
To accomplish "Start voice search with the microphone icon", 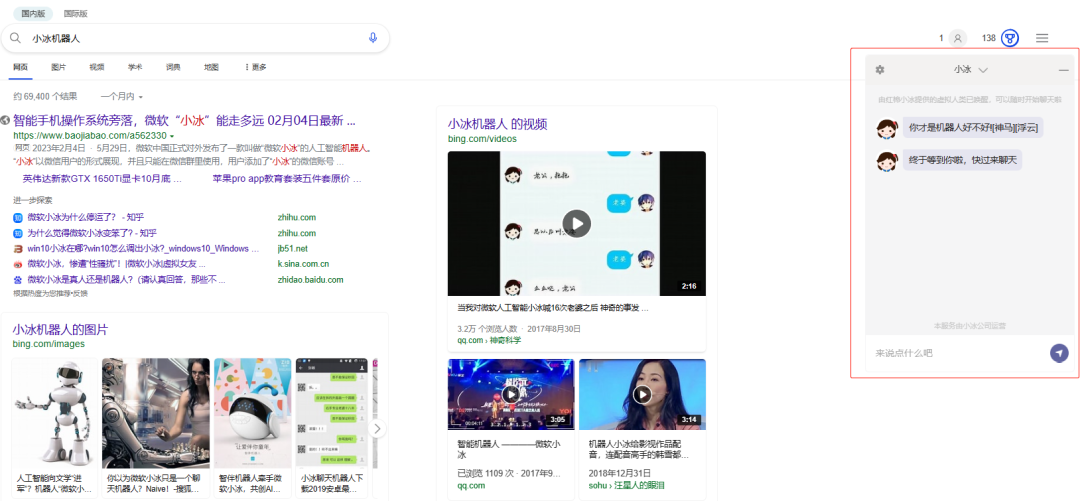I will pyautogui.click(x=373, y=38).
